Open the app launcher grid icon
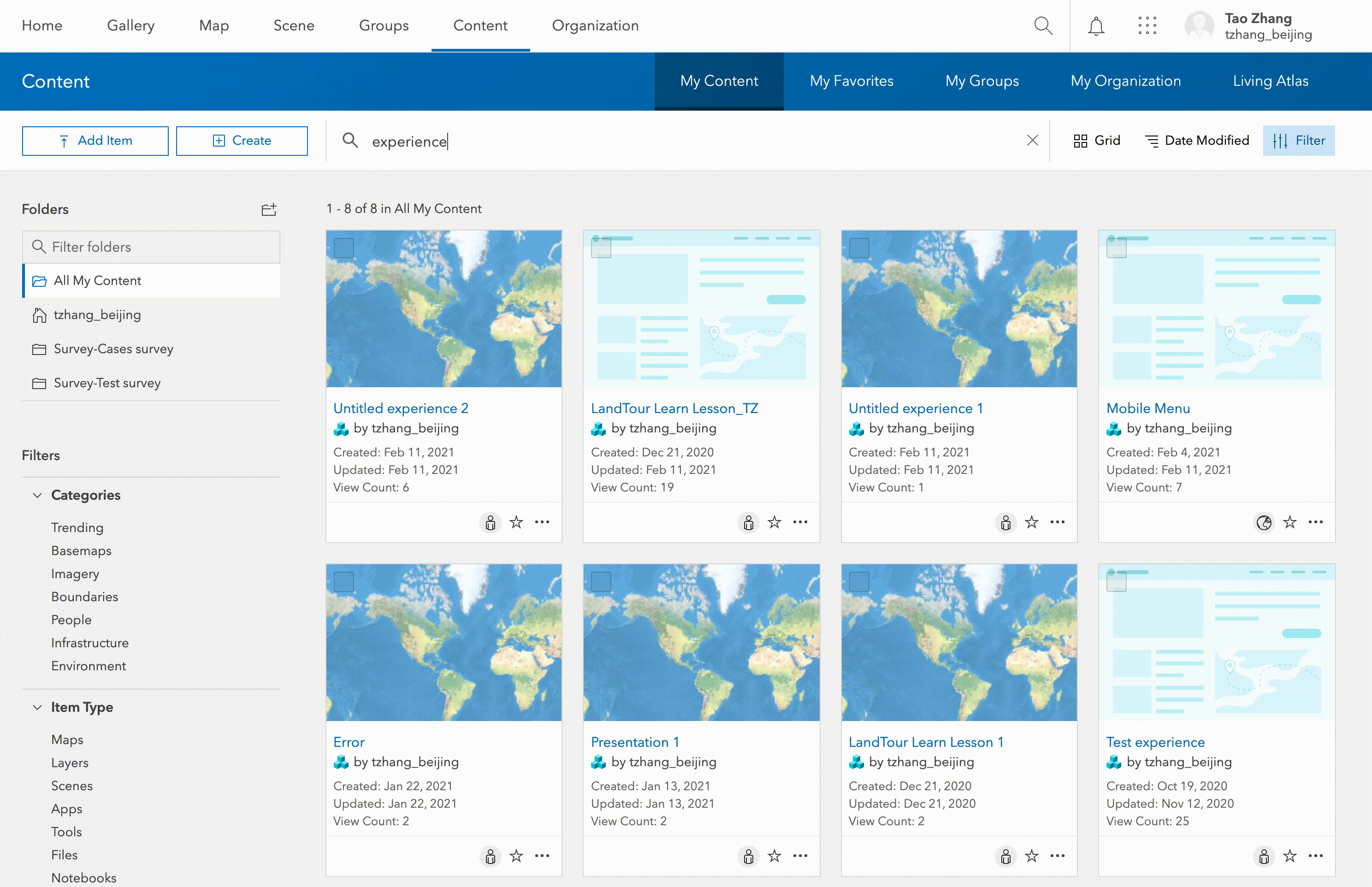This screenshot has height=887, width=1372. [x=1147, y=26]
